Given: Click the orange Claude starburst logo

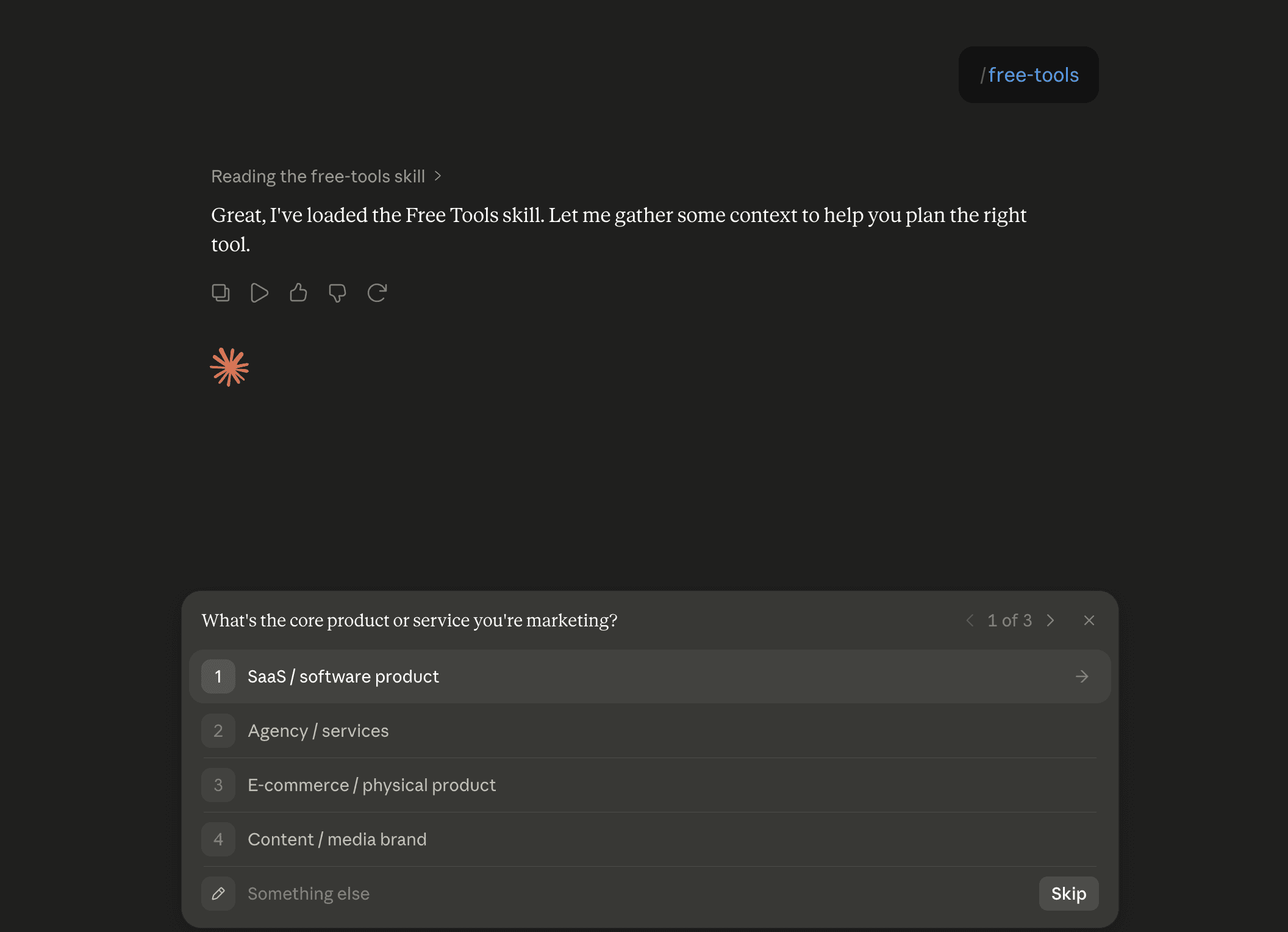Looking at the screenshot, I should (x=229, y=367).
